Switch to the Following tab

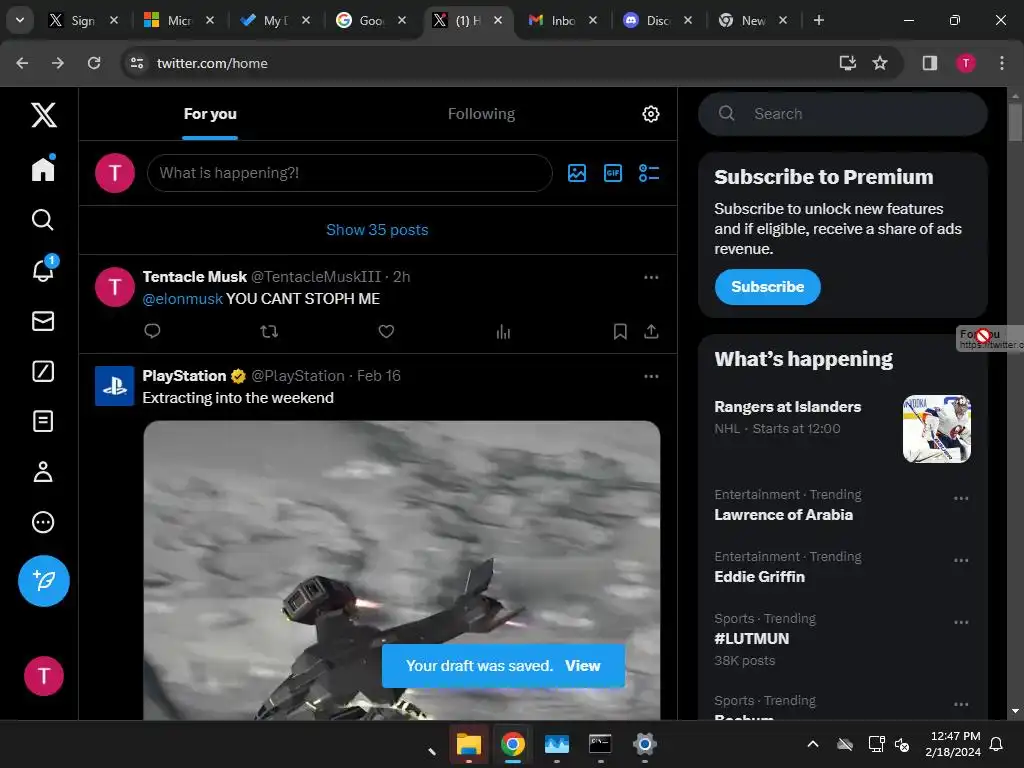481,114
